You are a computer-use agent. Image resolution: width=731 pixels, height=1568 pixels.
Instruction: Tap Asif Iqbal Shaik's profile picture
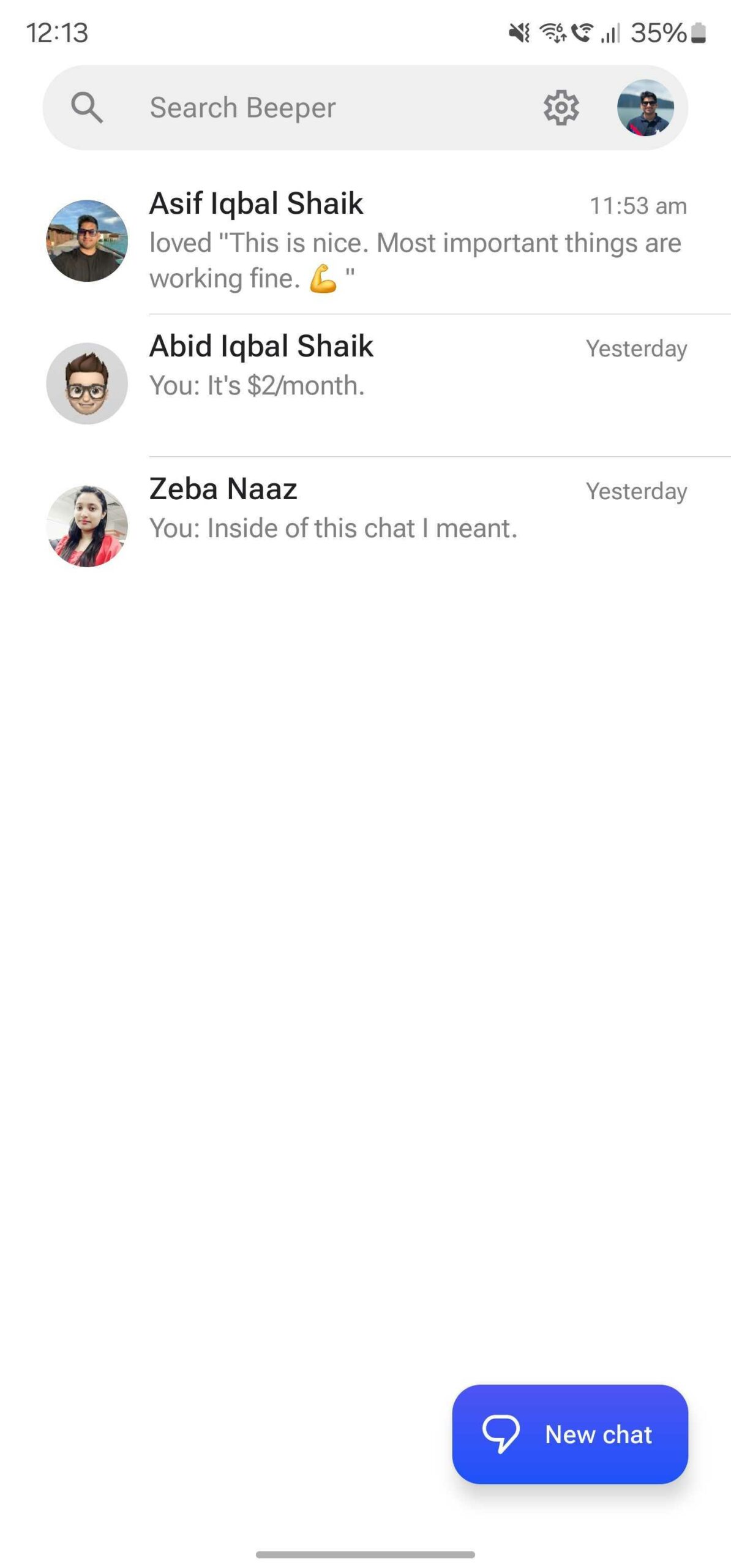(x=87, y=241)
